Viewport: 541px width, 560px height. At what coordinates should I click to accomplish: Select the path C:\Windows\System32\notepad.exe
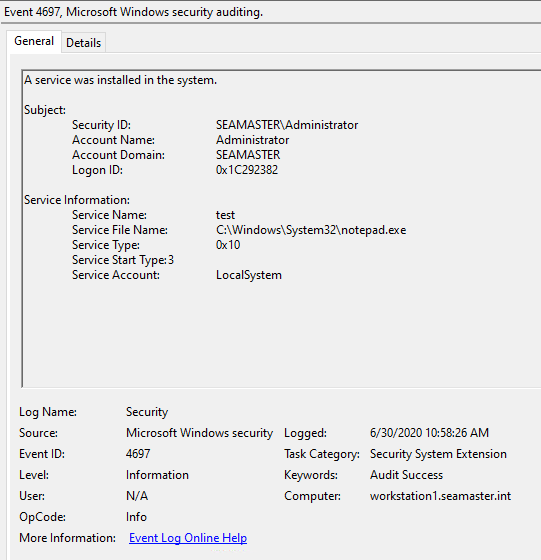pos(311,230)
